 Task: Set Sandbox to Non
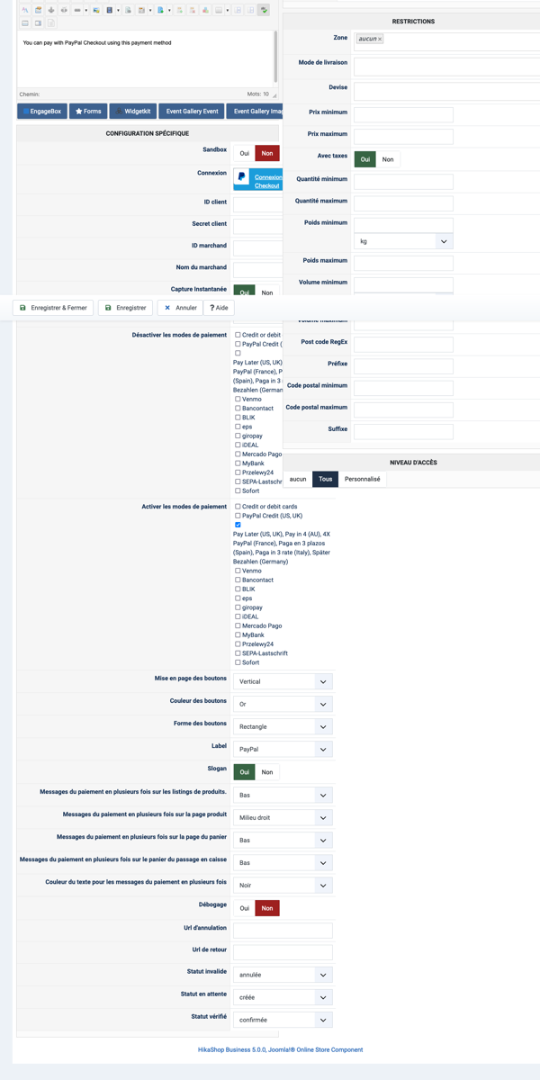267,154
